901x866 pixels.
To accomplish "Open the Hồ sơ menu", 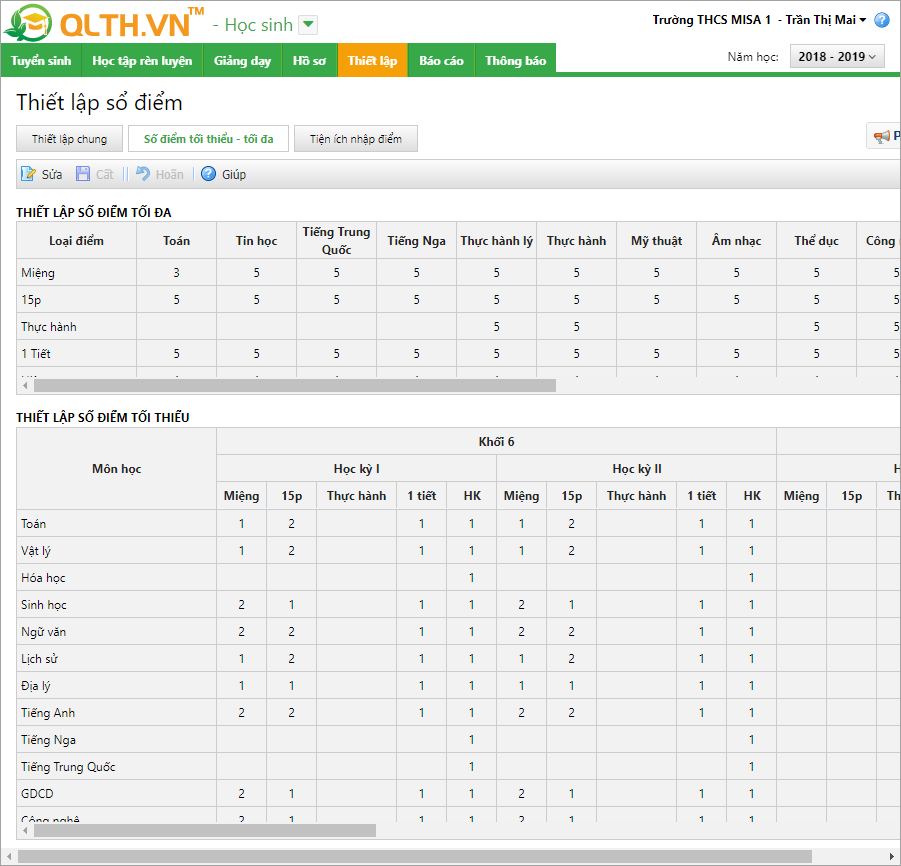I will 309,60.
